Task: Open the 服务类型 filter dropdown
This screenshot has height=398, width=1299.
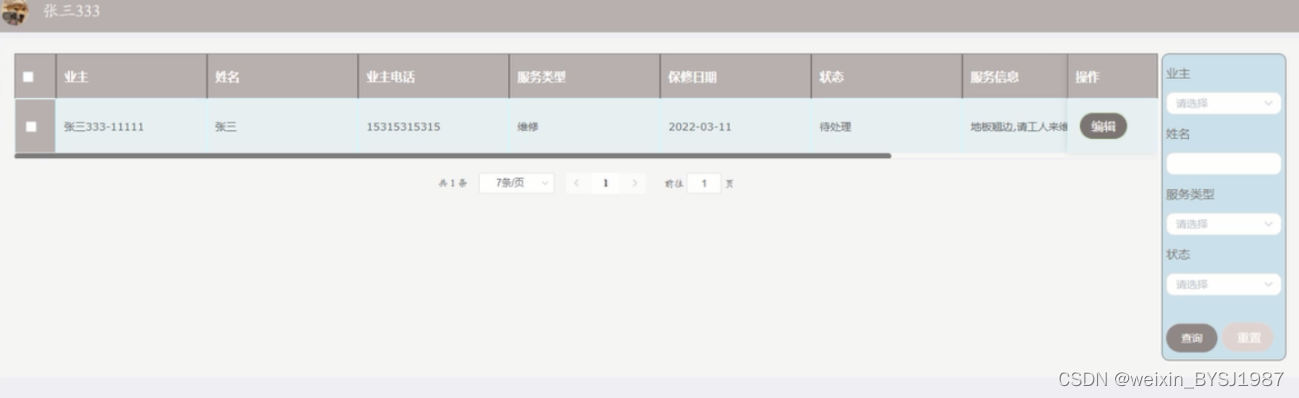Action: (x=1223, y=224)
